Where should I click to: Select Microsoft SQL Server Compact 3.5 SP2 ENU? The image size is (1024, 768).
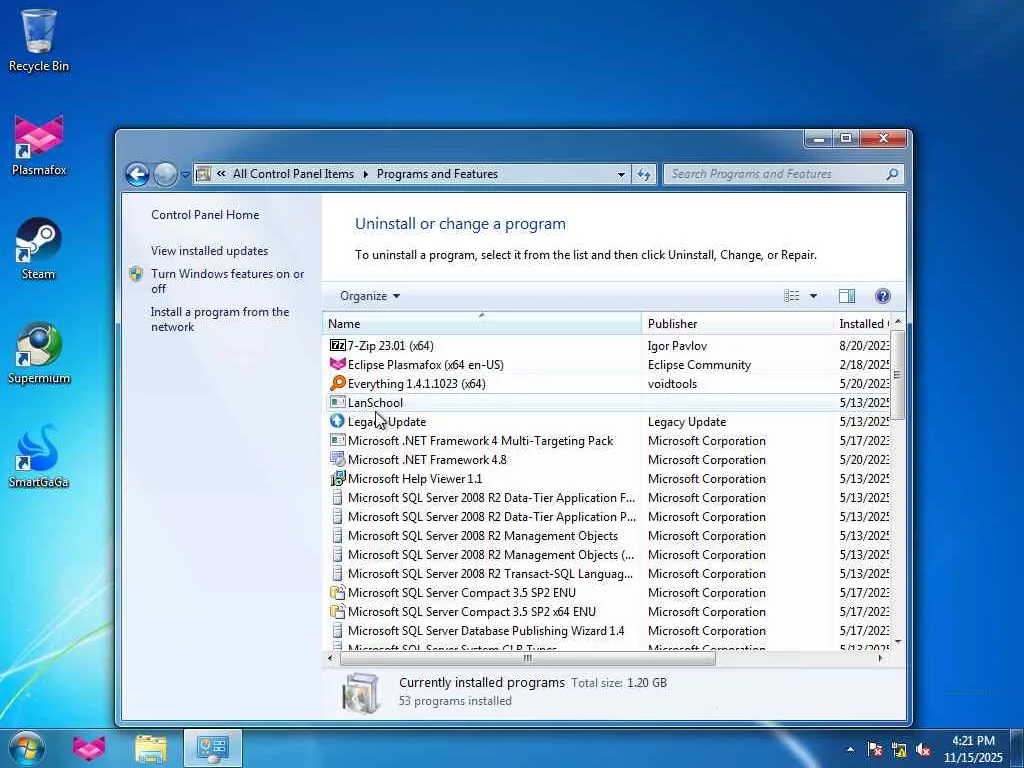[x=462, y=592]
